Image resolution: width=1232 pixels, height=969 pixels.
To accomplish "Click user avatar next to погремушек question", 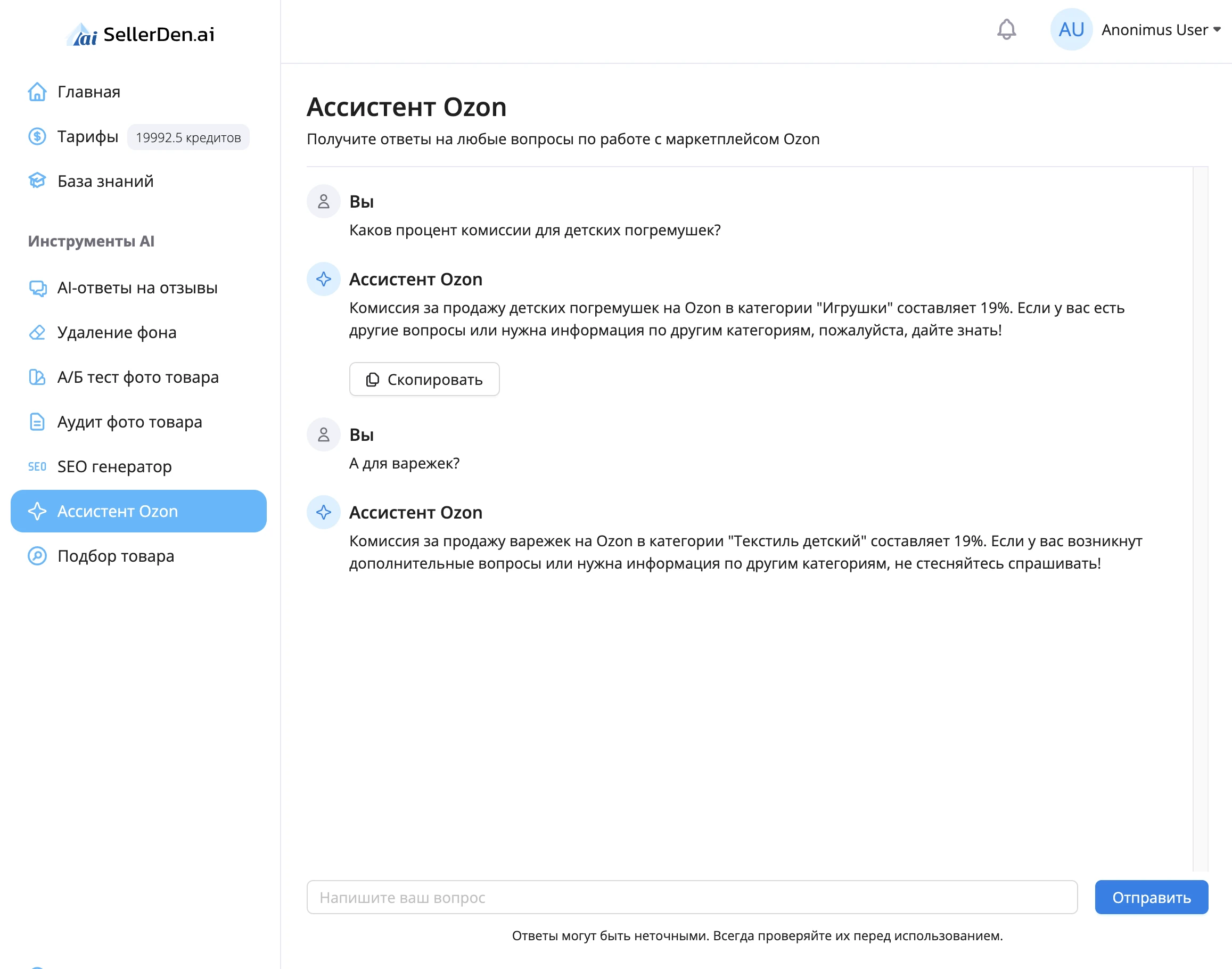I will click(x=323, y=201).
